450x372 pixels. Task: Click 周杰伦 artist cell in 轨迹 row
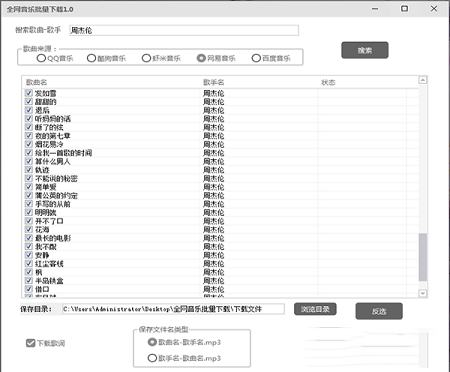pos(214,170)
